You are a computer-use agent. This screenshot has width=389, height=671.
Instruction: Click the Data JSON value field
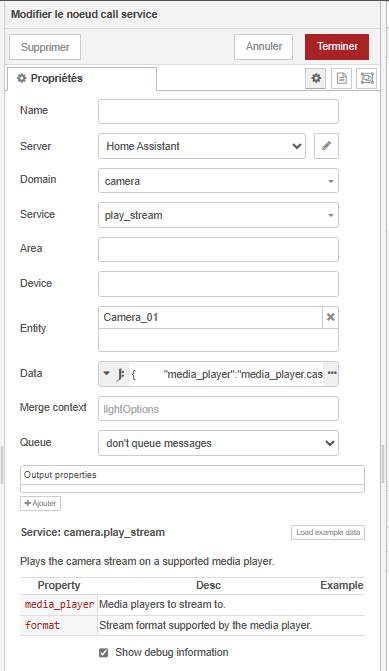[226, 374]
